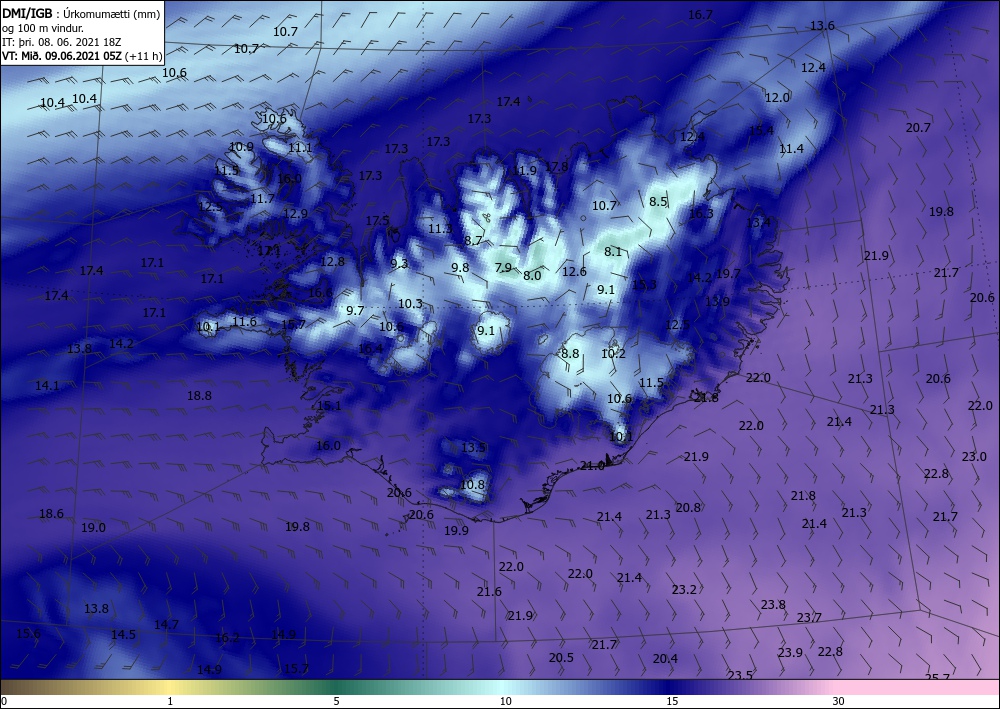Select the 20.5 value label

tap(561, 658)
